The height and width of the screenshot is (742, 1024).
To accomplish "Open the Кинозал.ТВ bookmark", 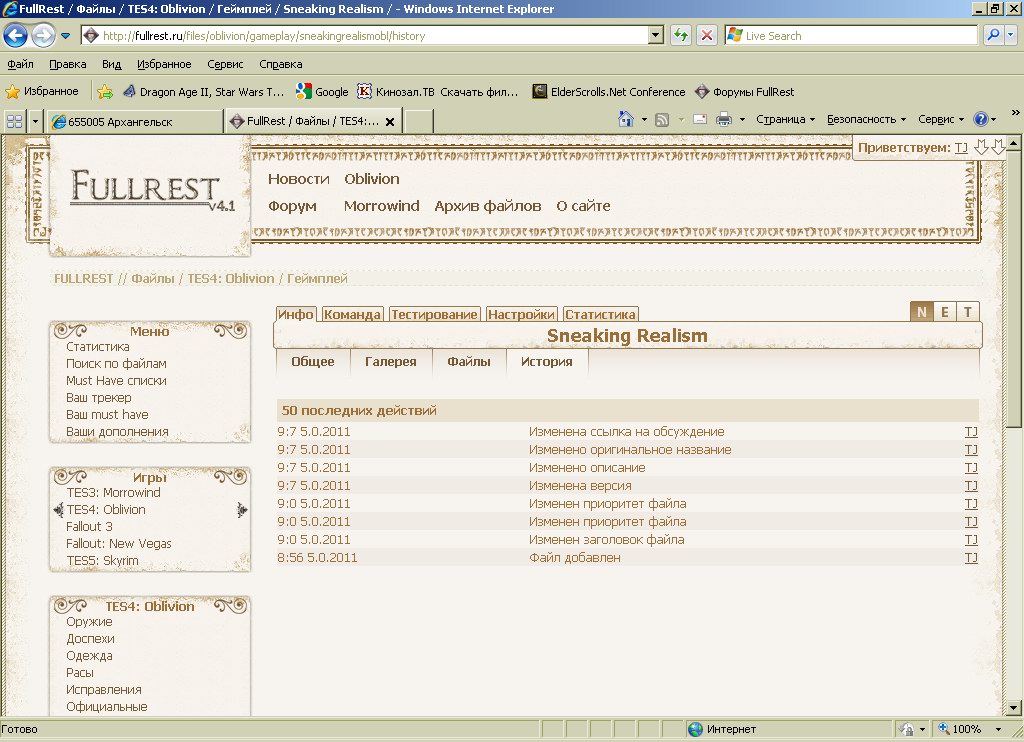I will (x=438, y=92).
